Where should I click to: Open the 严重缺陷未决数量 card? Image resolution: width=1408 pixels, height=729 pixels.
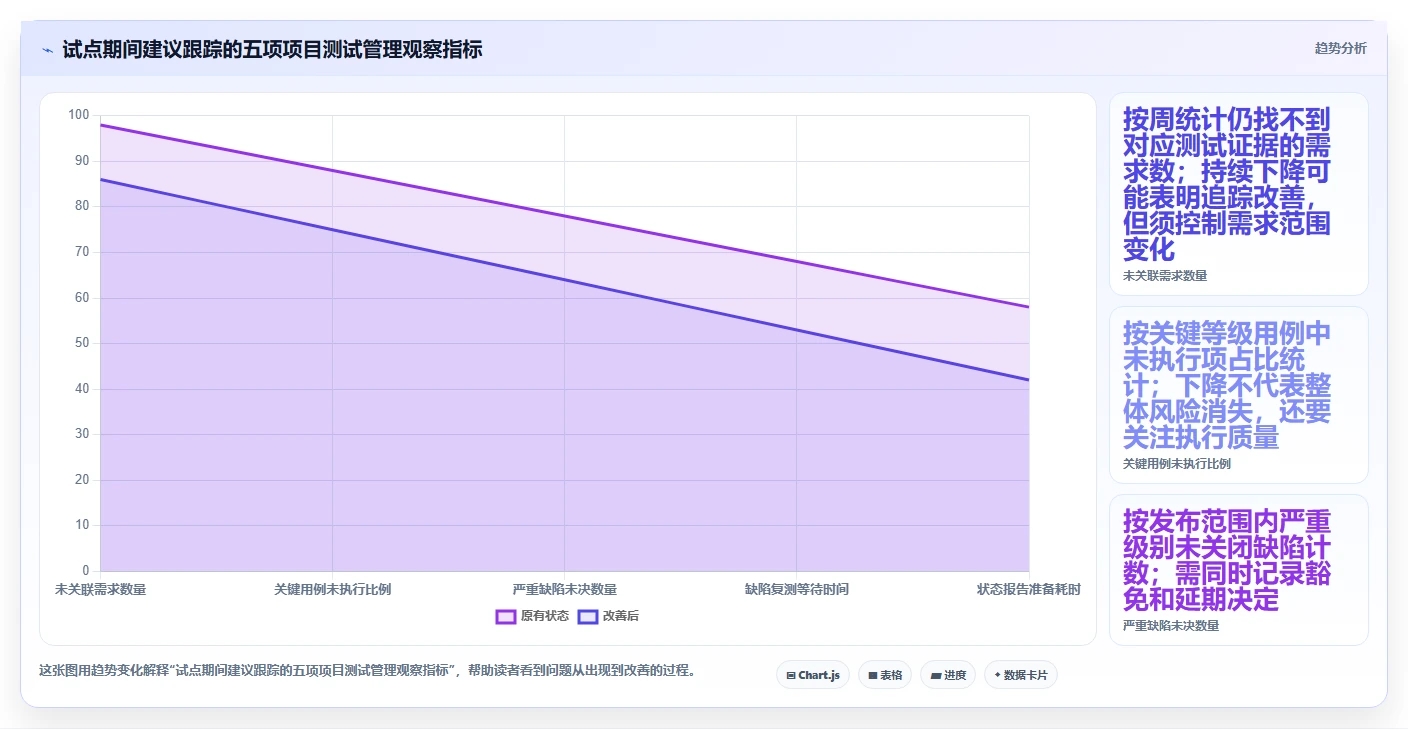(x=1238, y=570)
